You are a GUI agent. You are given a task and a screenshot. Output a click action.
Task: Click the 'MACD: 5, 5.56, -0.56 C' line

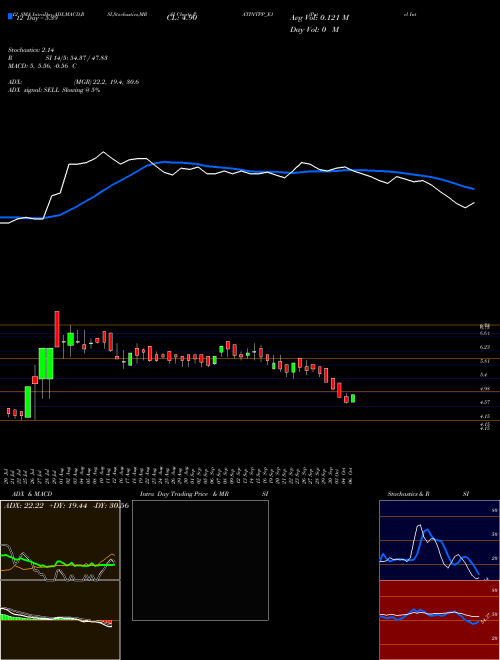pyautogui.click(x=42, y=66)
